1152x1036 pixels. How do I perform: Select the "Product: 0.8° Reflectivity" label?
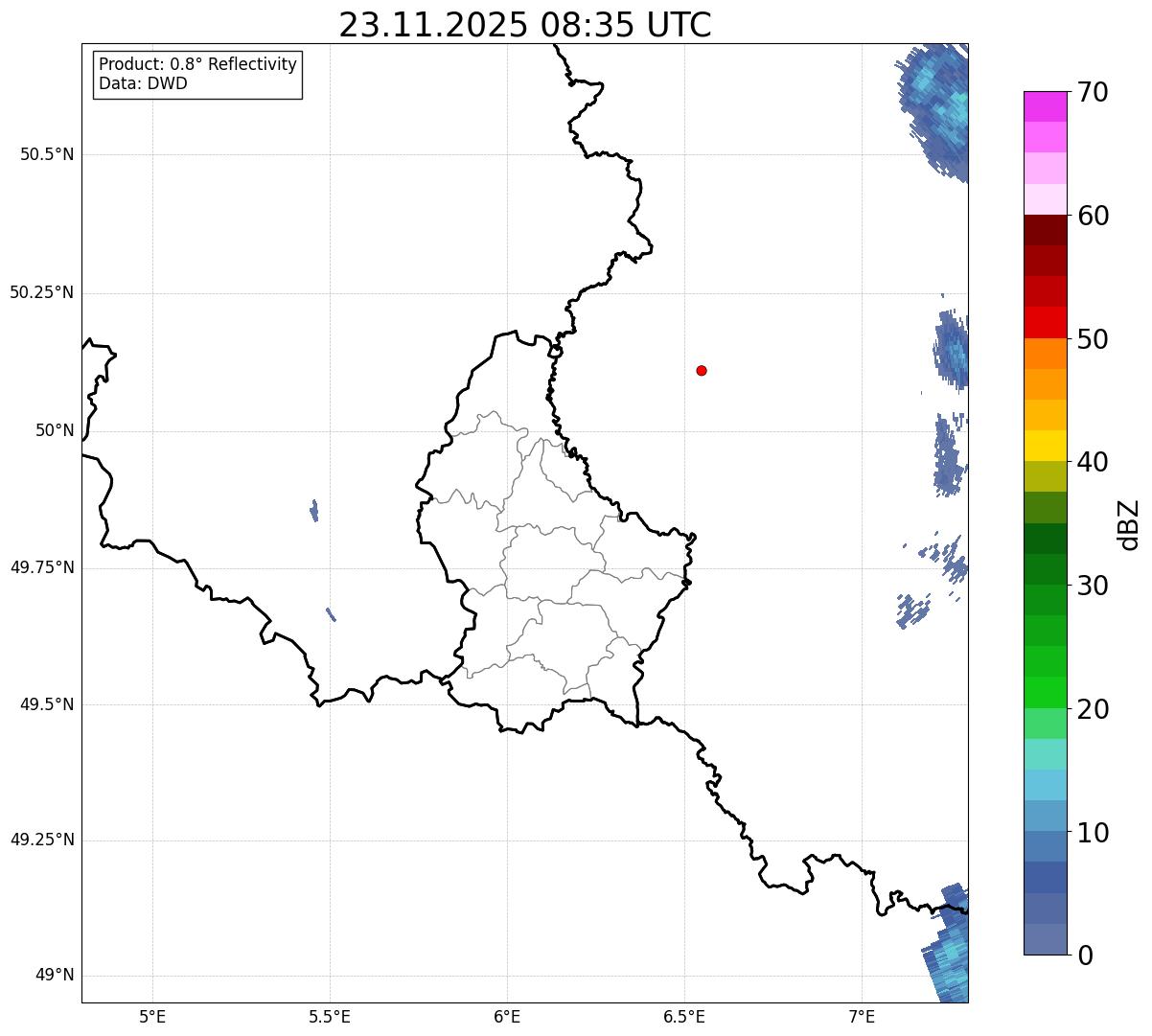coord(198,64)
